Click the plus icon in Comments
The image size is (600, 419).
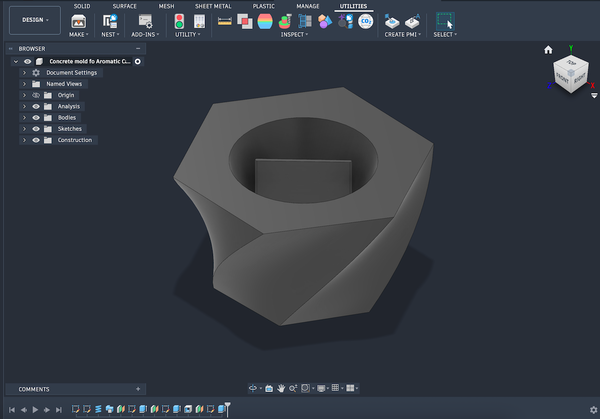138,389
